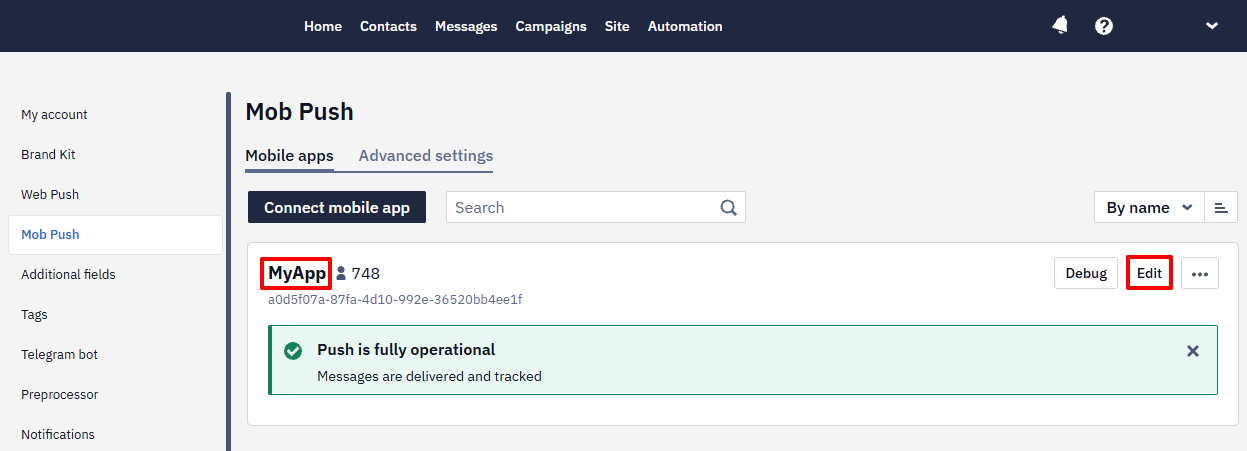The height and width of the screenshot is (451, 1247).
Task: Click the green checkmark status icon
Action: coord(293,351)
